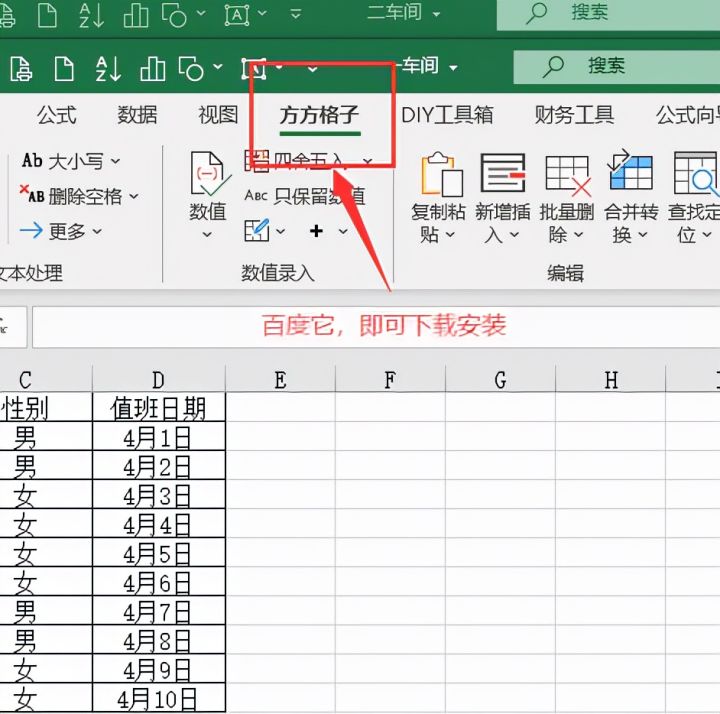Click the Ab 大小写 icon
Screen dimensions: 720x714
pyautogui.click(x=32, y=161)
